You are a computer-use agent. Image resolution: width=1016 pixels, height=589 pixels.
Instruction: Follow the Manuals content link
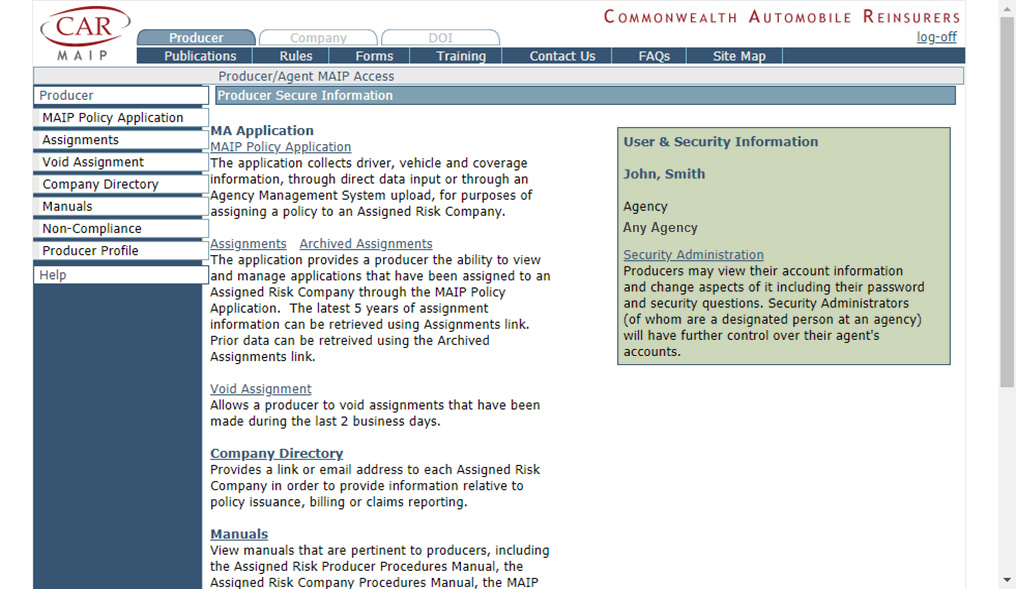(239, 534)
